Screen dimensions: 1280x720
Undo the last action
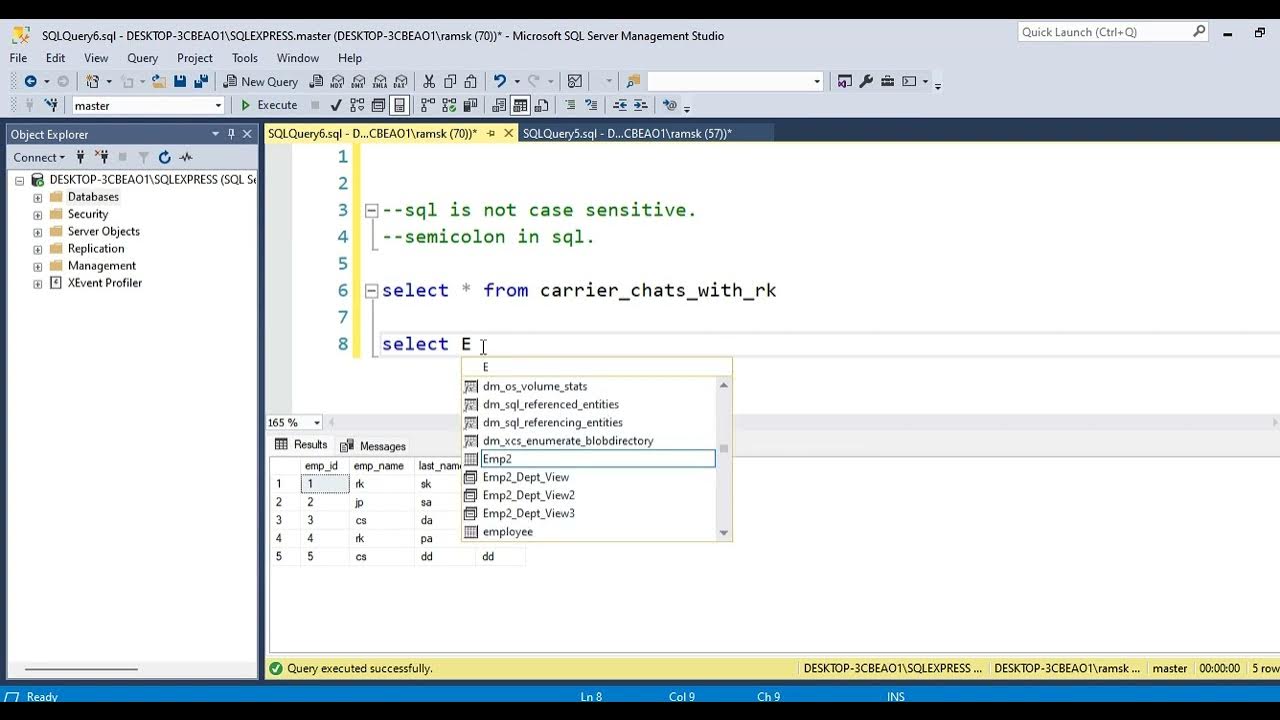(x=500, y=81)
